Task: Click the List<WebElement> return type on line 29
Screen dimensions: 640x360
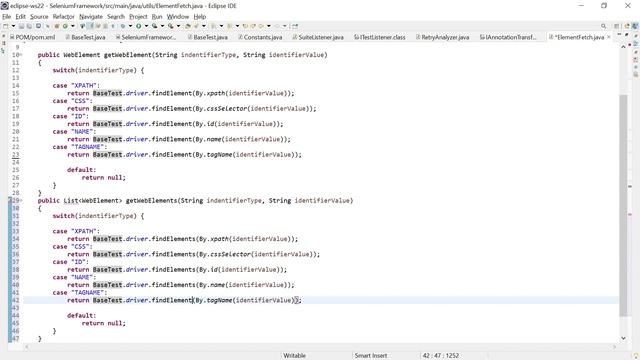Action: pyautogui.click(x=93, y=200)
